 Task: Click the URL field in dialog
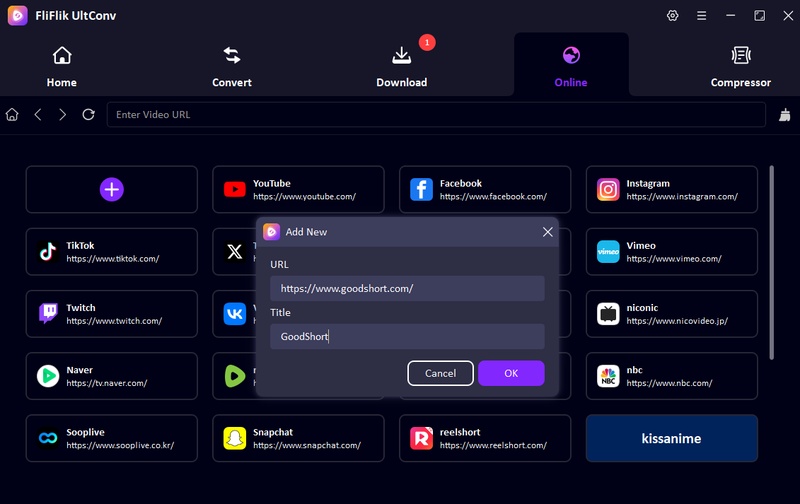pos(407,289)
